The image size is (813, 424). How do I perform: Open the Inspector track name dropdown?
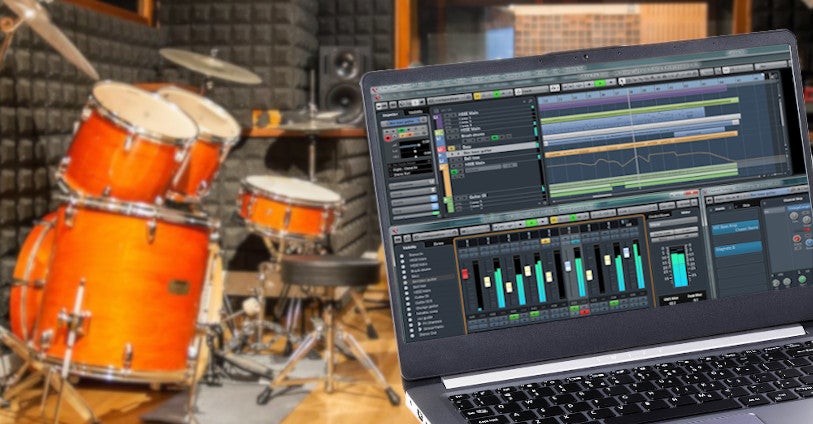pyautogui.click(x=404, y=122)
